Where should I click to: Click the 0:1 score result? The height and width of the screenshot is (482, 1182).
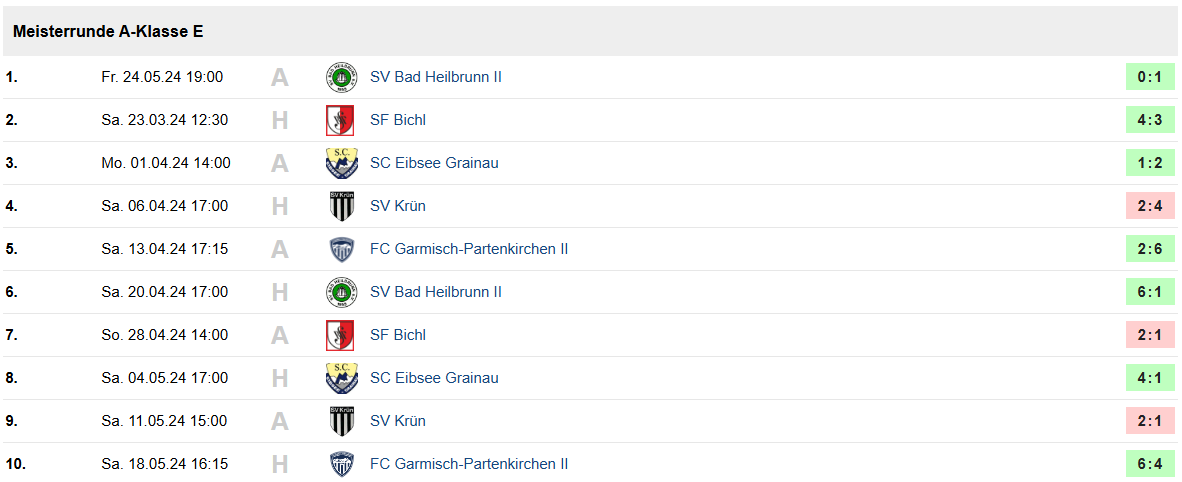(x=1150, y=77)
